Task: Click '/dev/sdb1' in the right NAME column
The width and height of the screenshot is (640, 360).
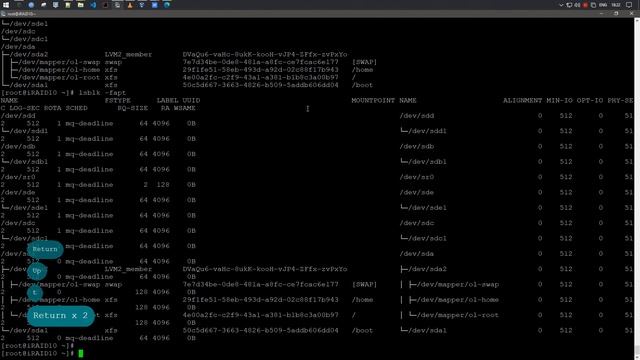Action: pos(427,162)
